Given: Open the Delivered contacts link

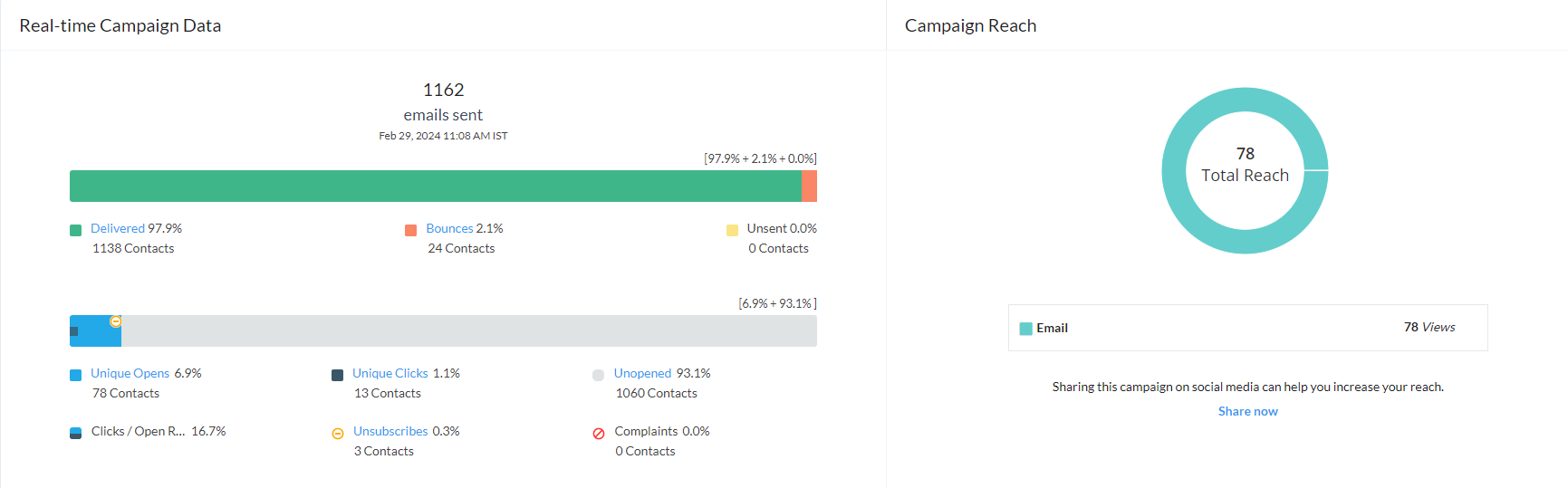Looking at the screenshot, I should click(x=118, y=228).
